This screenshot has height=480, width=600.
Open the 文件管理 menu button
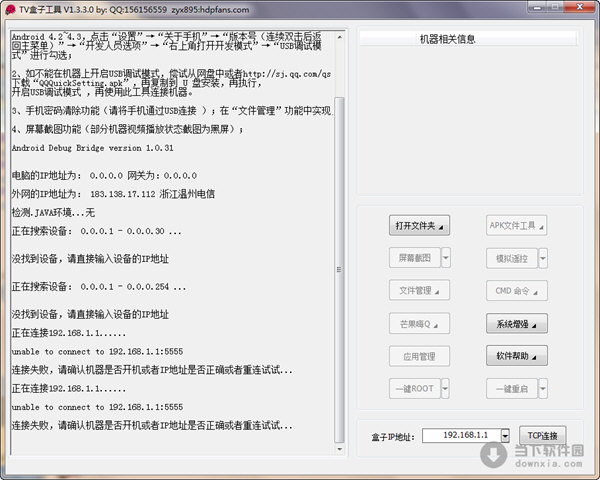coord(419,291)
